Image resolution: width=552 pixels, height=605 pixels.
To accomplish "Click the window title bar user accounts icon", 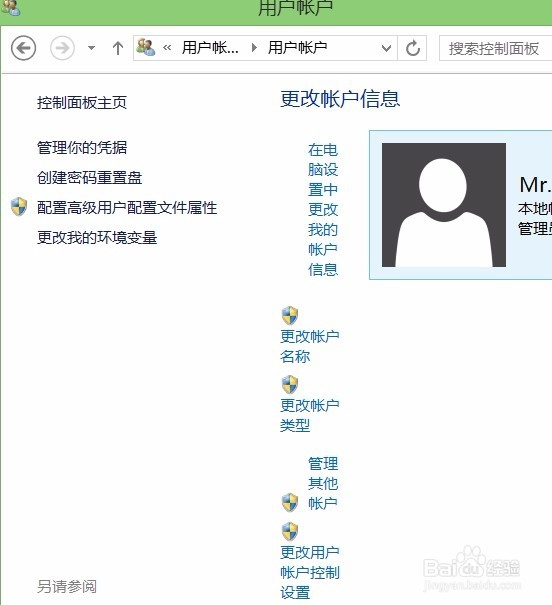I will point(10,7).
